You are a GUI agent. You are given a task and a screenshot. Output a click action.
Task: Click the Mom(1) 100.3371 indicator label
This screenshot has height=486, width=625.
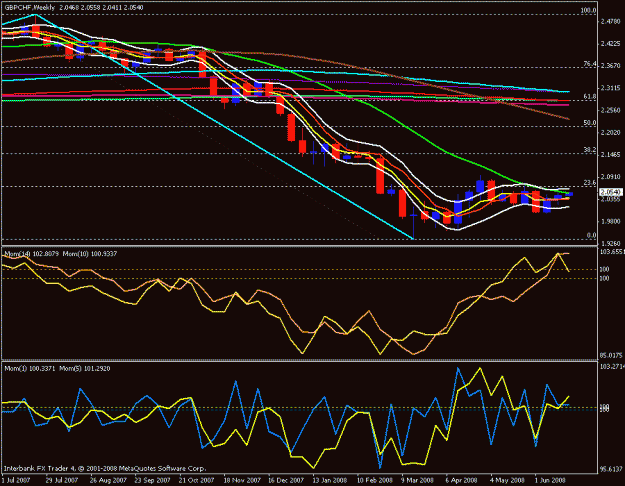pos(30,369)
